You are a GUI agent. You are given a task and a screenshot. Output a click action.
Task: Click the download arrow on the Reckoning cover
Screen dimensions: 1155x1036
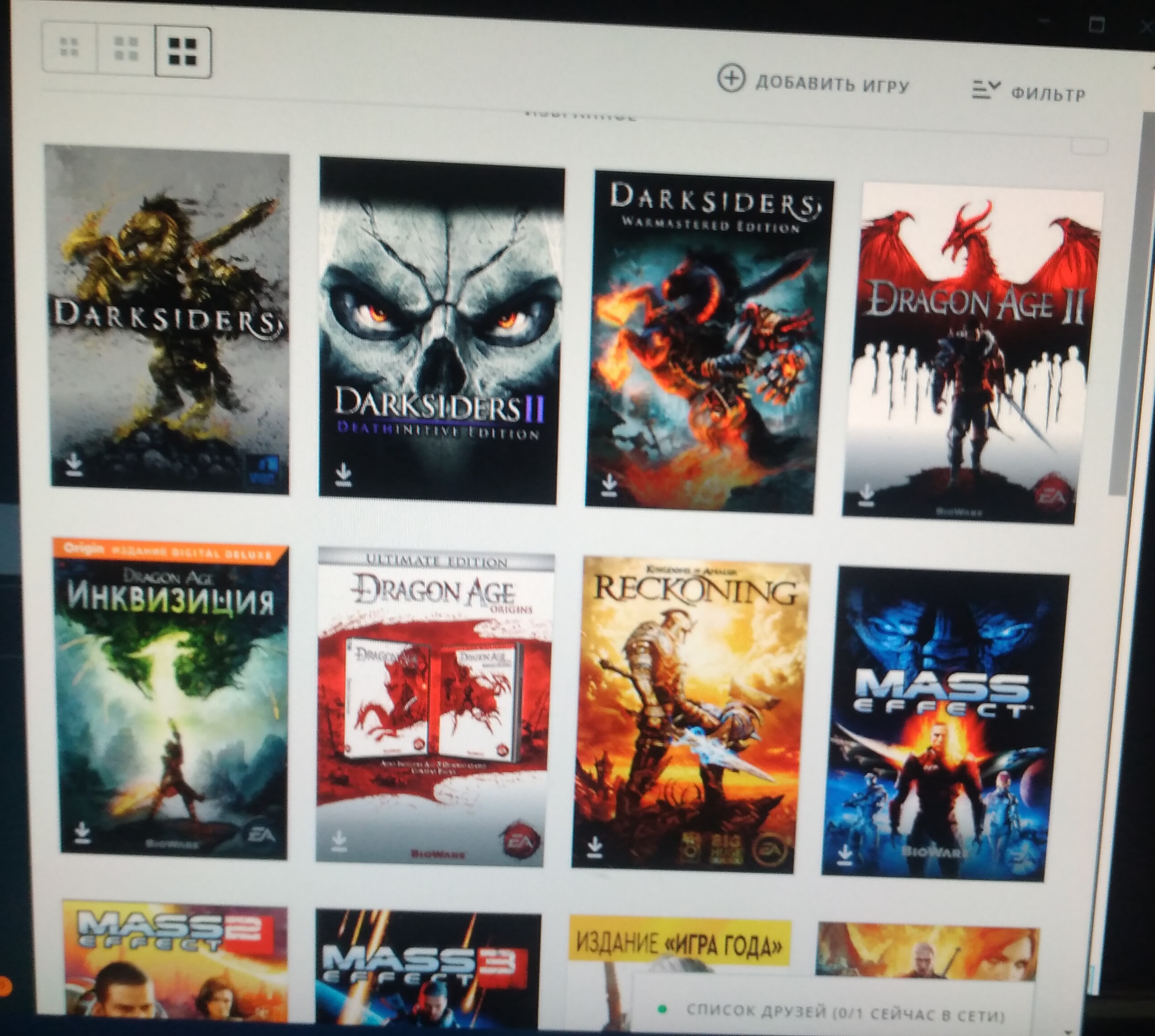click(x=594, y=847)
